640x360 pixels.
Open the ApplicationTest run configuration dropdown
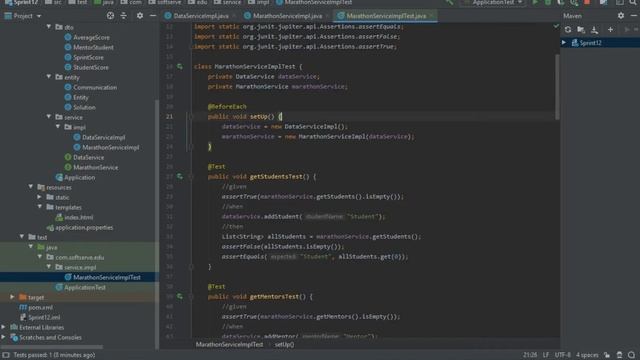(493, 2)
